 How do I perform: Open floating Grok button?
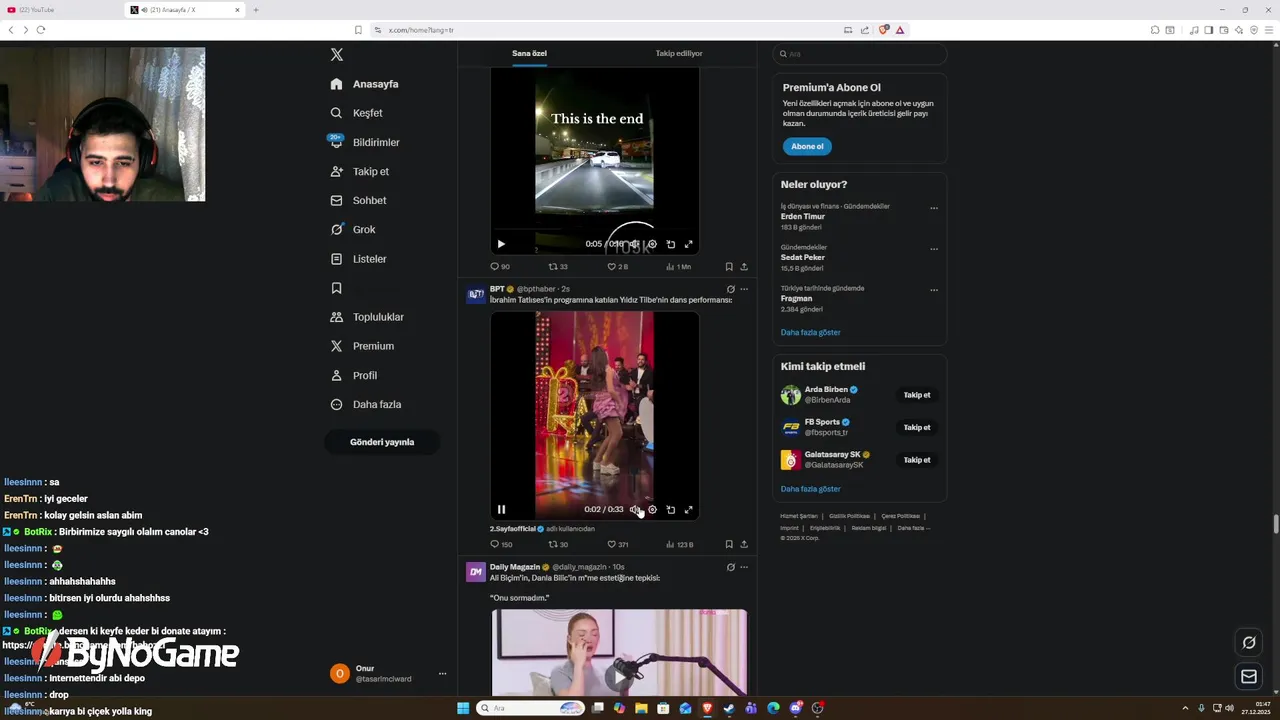(1249, 643)
